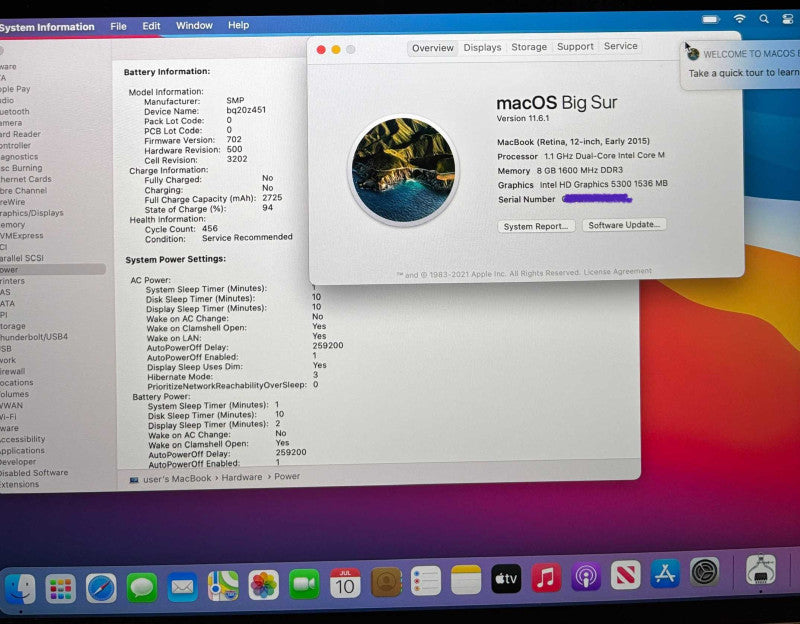Click Hardware in the path bar

tap(242, 477)
